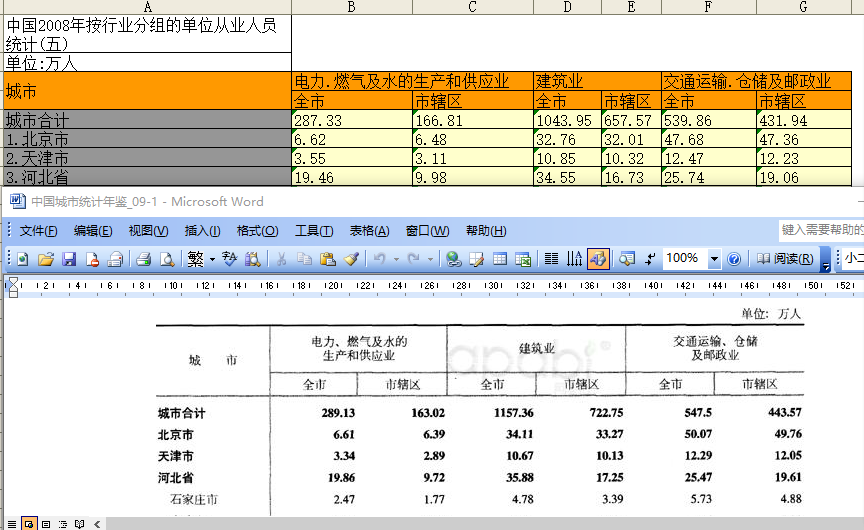This screenshot has height=530, width=864.
Task: Click Word document title bar icon
Action: [x=18, y=201]
